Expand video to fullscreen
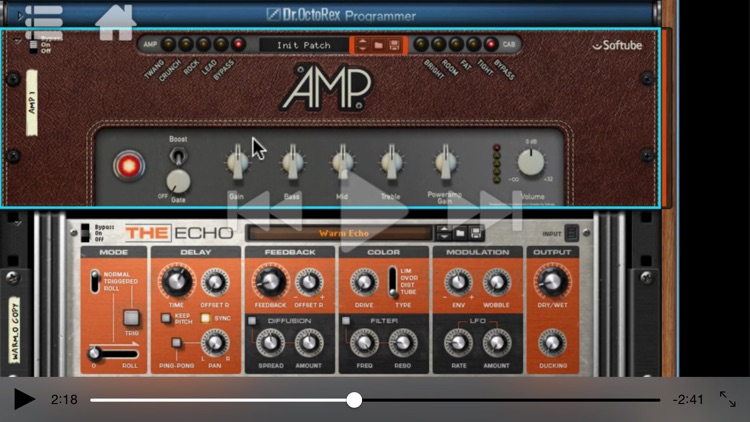This screenshot has height=422, width=750. tap(728, 399)
